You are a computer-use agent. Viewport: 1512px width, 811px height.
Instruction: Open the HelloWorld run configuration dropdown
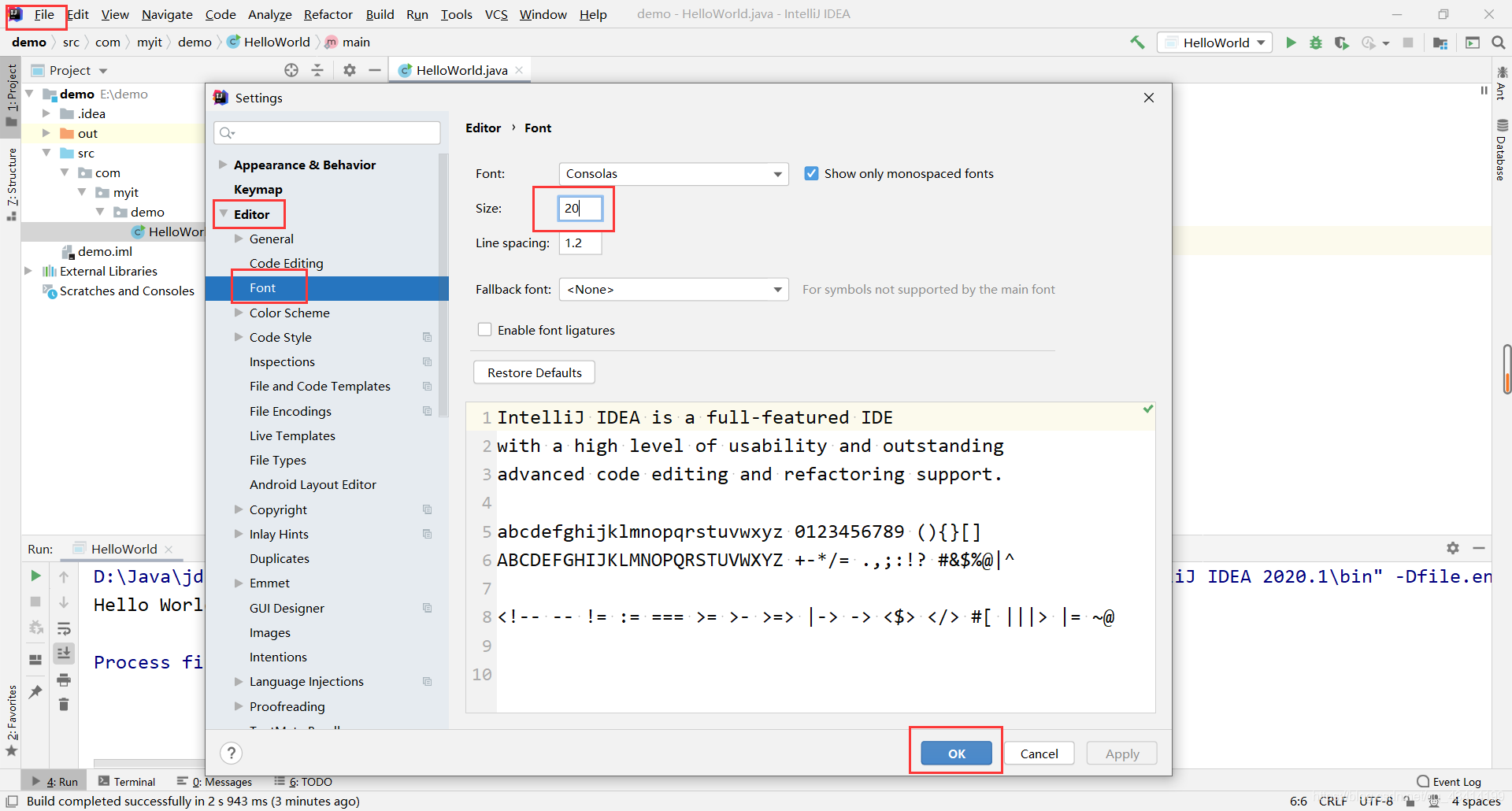point(1214,43)
